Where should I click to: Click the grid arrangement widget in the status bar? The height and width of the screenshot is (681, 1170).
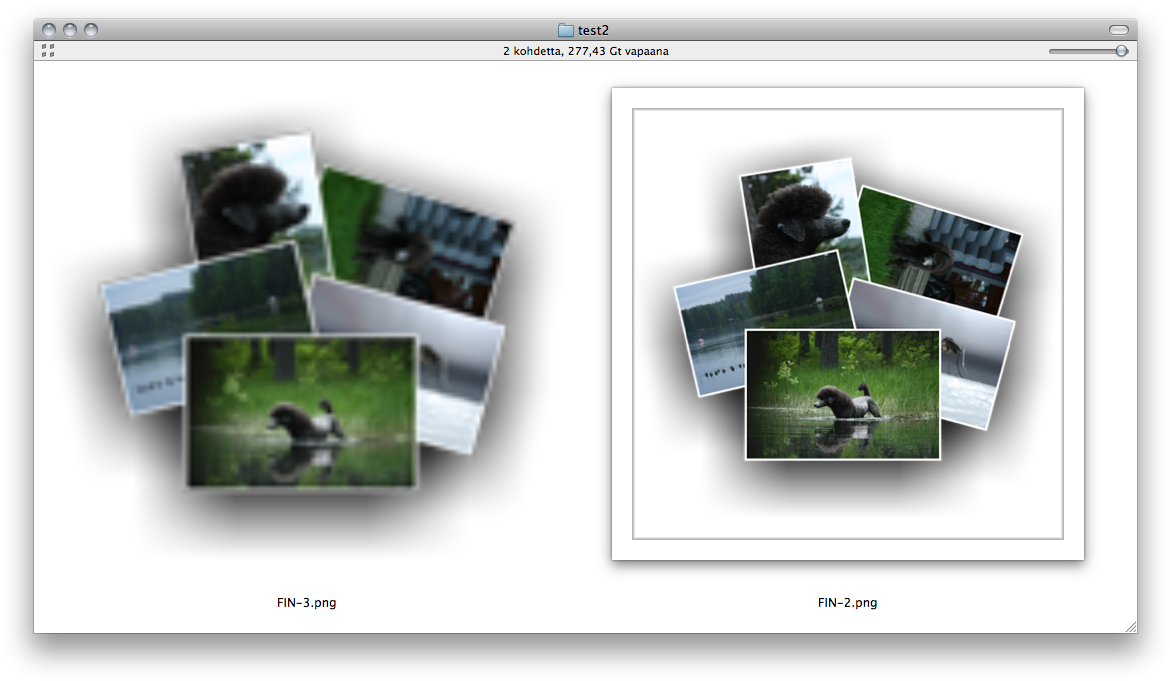tap(46, 50)
